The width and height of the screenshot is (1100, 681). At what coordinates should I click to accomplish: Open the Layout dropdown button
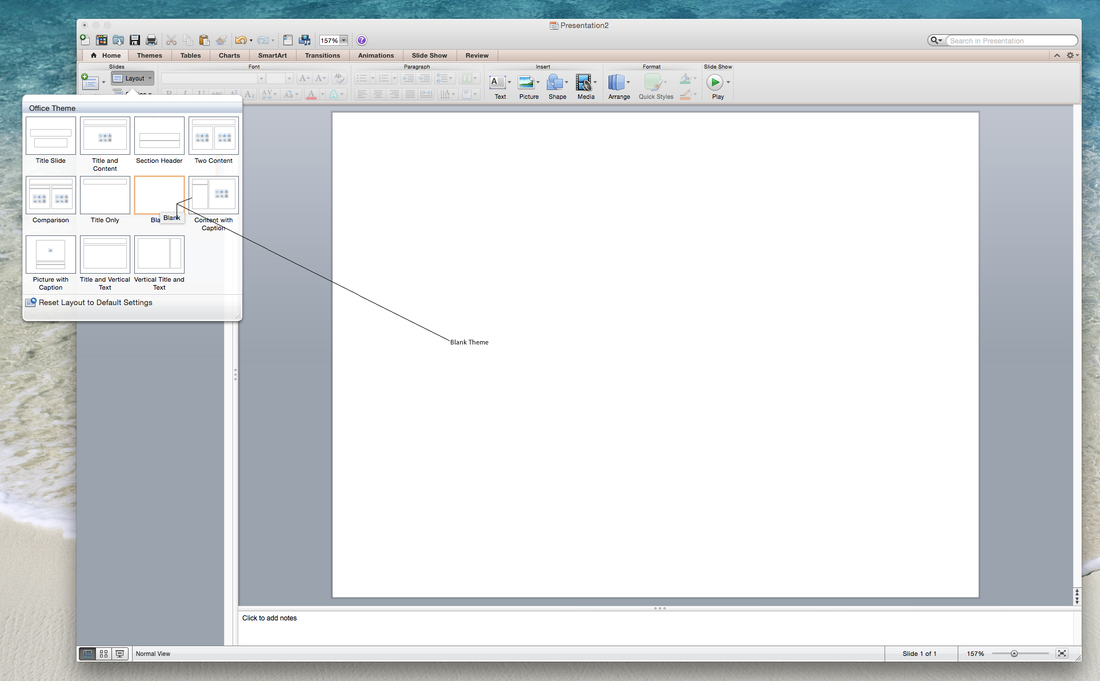[132, 78]
